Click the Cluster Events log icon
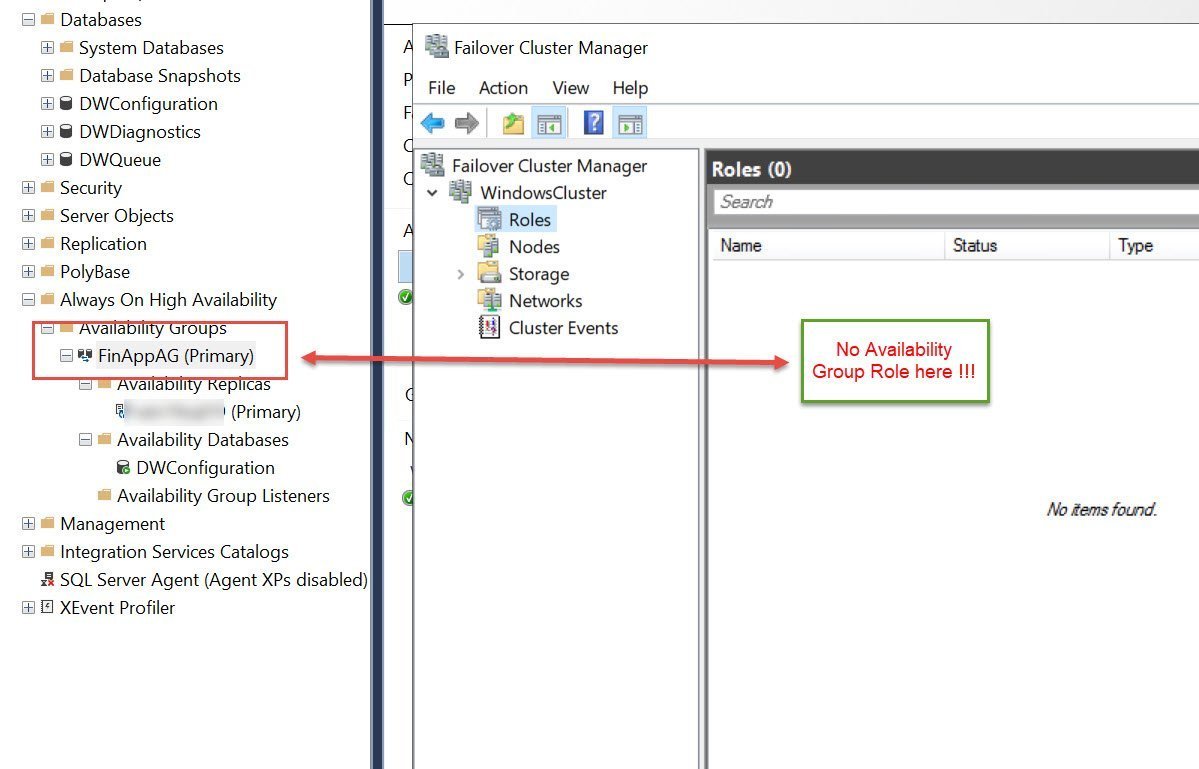1199x769 pixels. coord(489,327)
